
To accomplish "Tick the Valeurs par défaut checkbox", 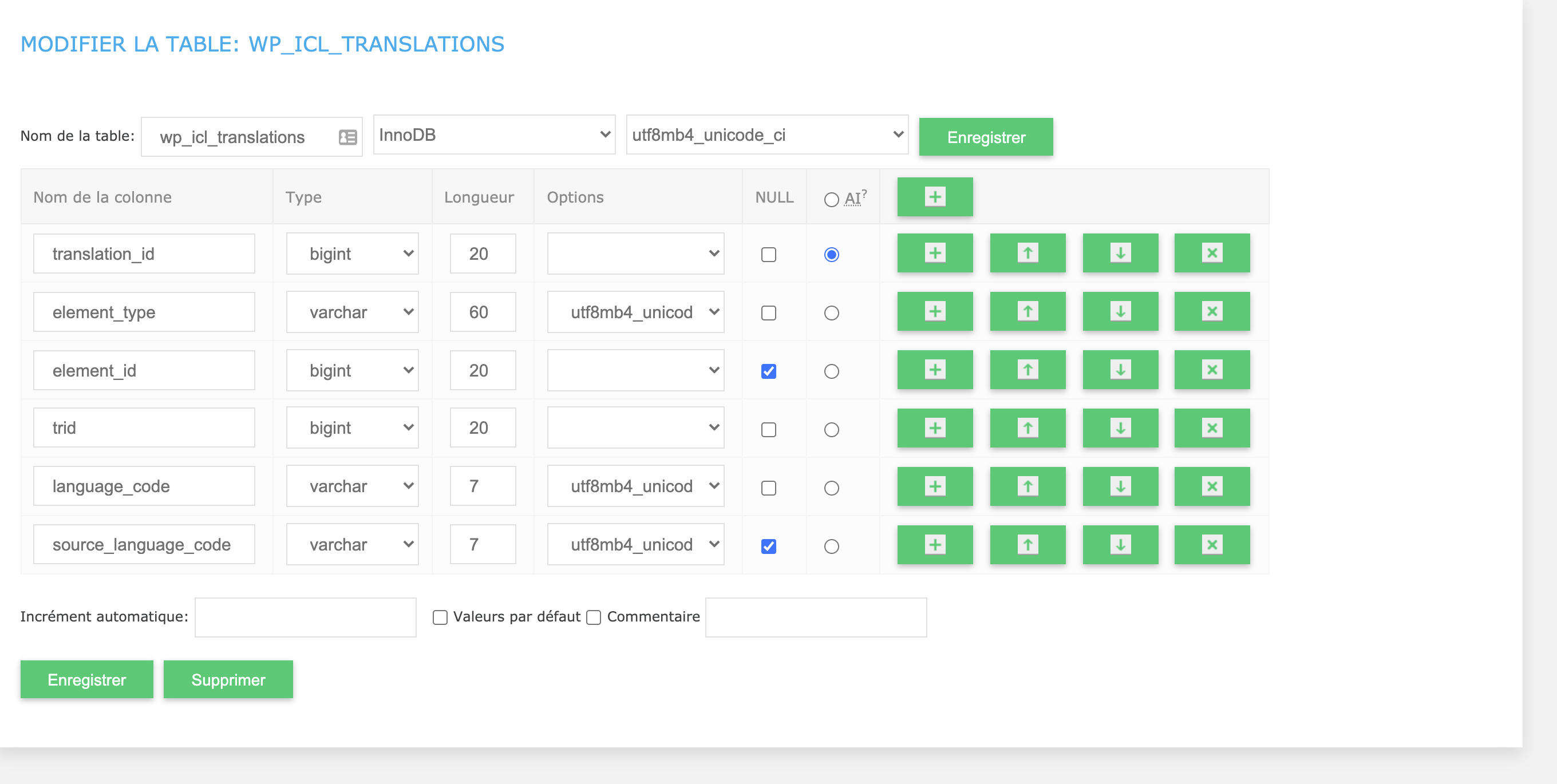I will [x=440, y=617].
